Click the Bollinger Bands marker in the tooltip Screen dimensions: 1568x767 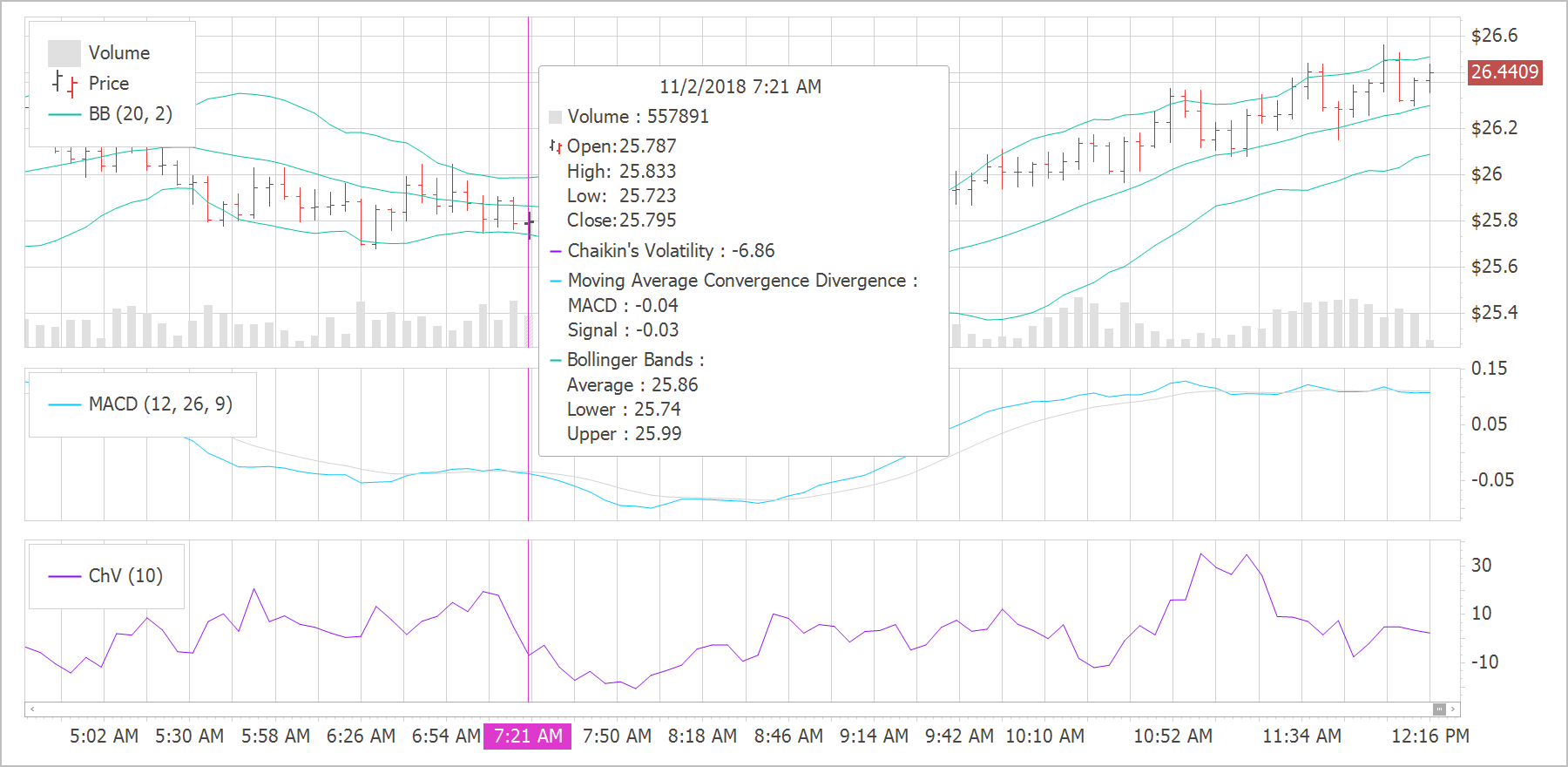point(555,360)
